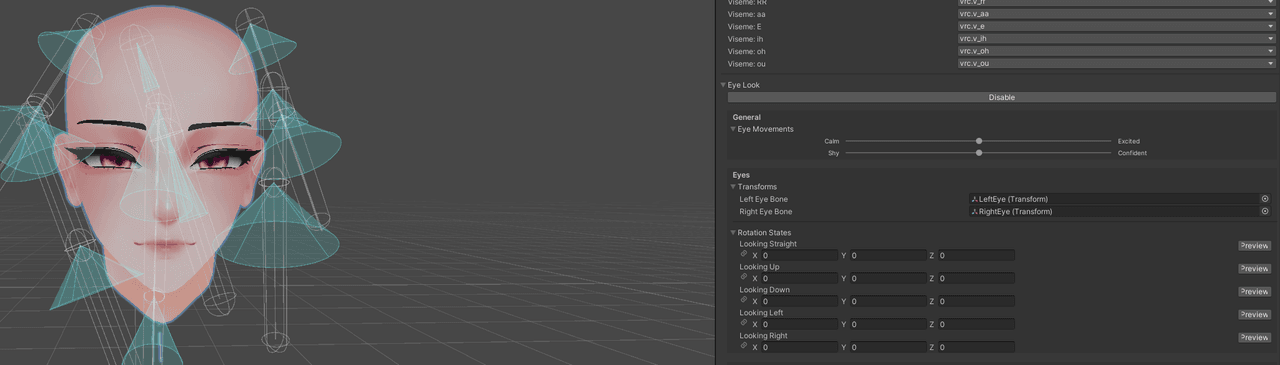Image resolution: width=1280 pixels, height=365 pixels.
Task: Focus the Looking Right X value field
Action: 800,347
